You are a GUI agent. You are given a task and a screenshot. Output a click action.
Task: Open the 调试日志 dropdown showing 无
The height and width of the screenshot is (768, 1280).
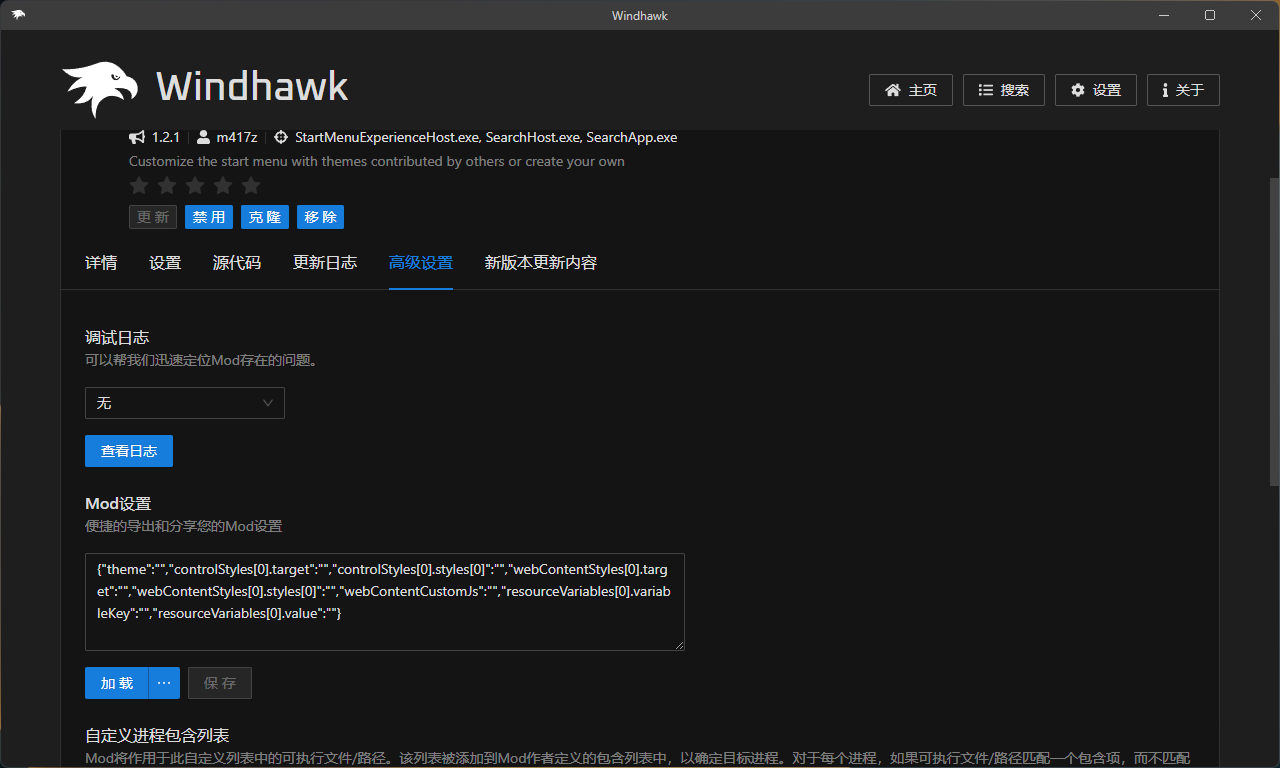[x=185, y=403]
